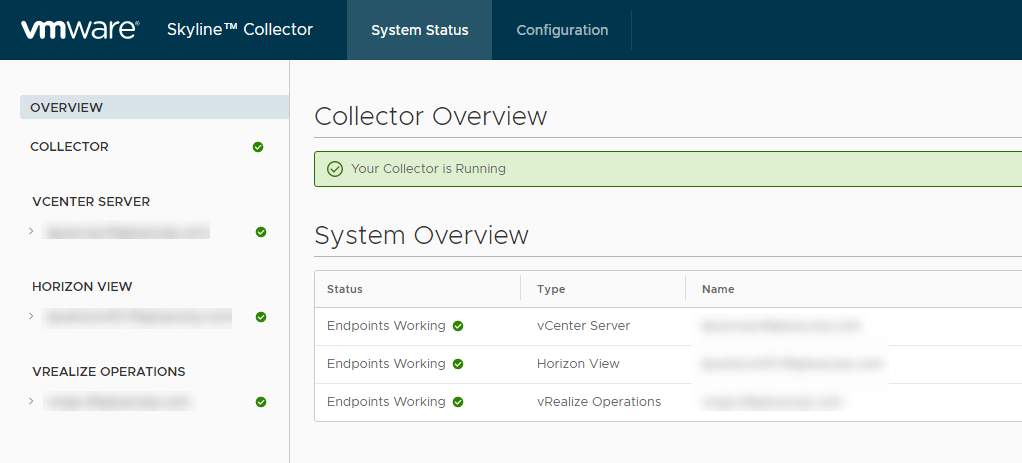Open the System Status tab
This screenshot has width=1022, height=463.
(420, 30)
